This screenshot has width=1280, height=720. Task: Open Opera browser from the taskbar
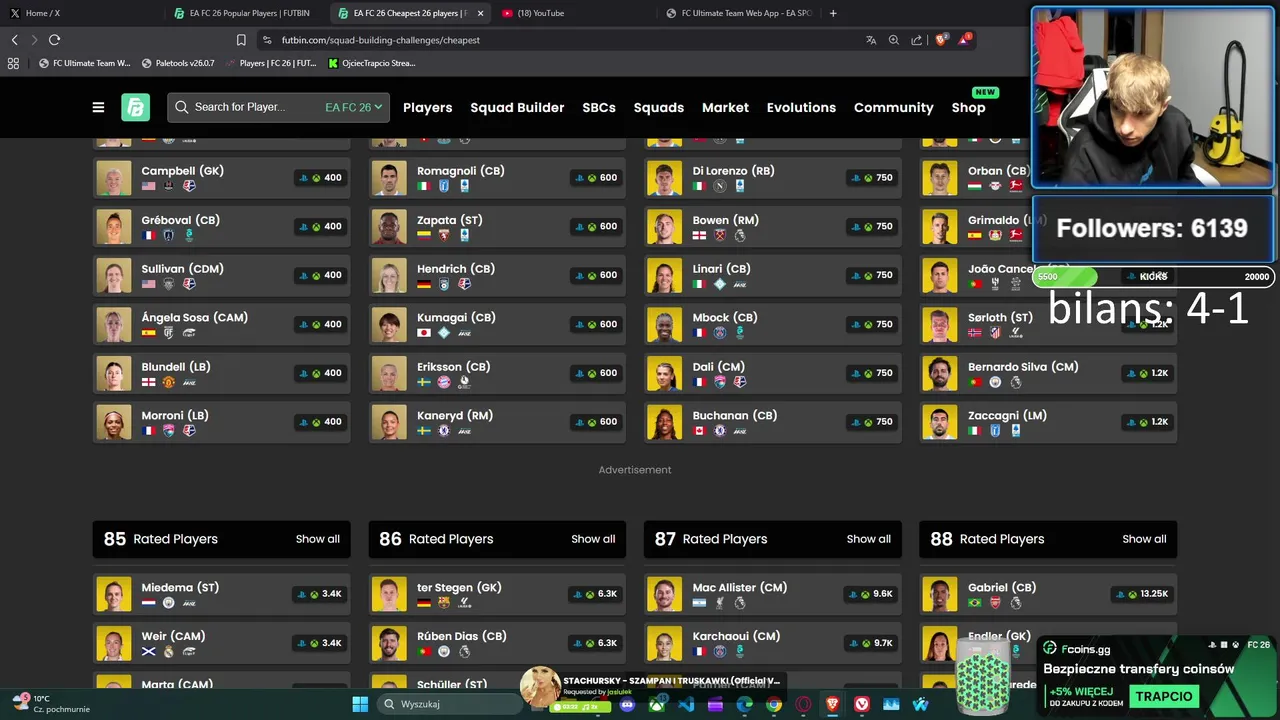pyautogui.click(x=803, y=704)
